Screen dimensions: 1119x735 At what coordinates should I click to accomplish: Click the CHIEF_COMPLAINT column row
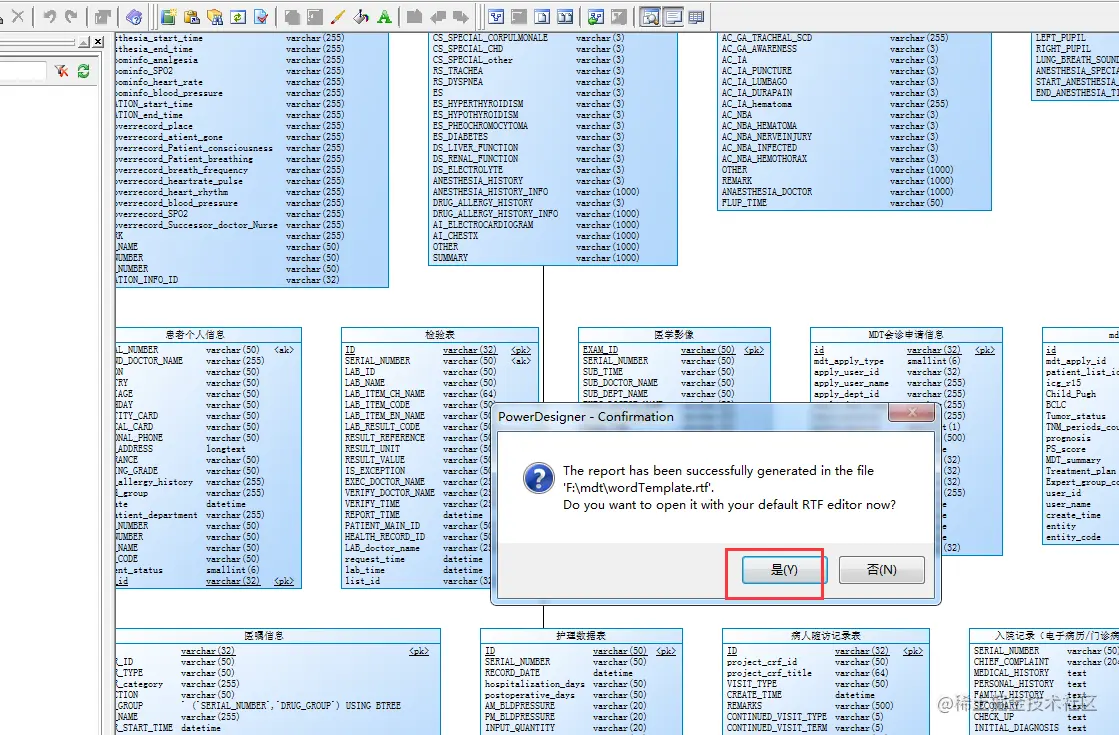tap(1045, 662)
